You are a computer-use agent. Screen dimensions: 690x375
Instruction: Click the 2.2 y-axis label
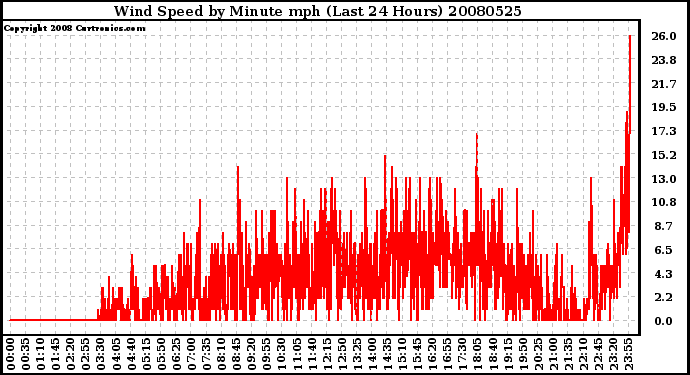tap(664, 298)
